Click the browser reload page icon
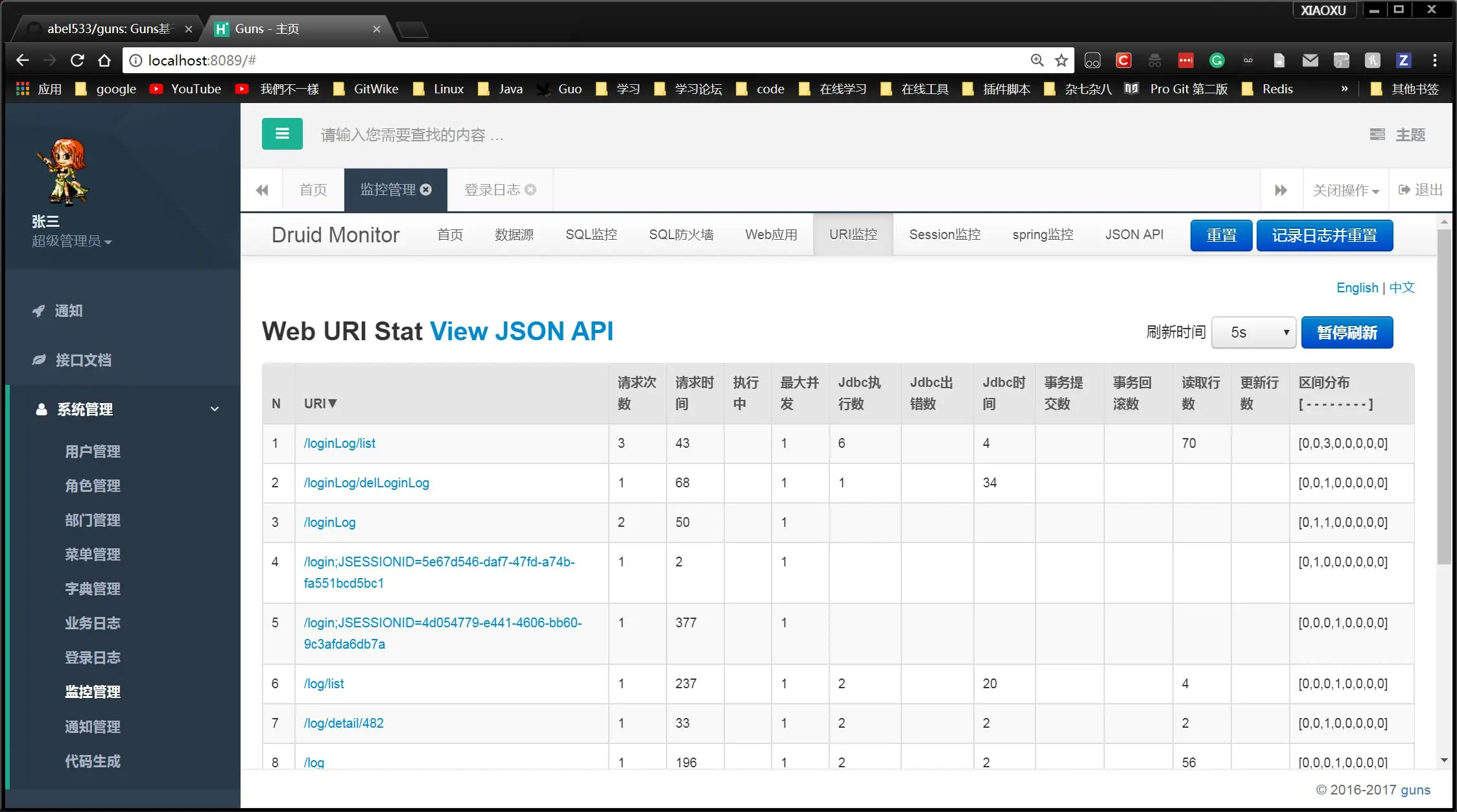Image resolution: width=1457 pixels, height=812 pixels. click(77, 60)
